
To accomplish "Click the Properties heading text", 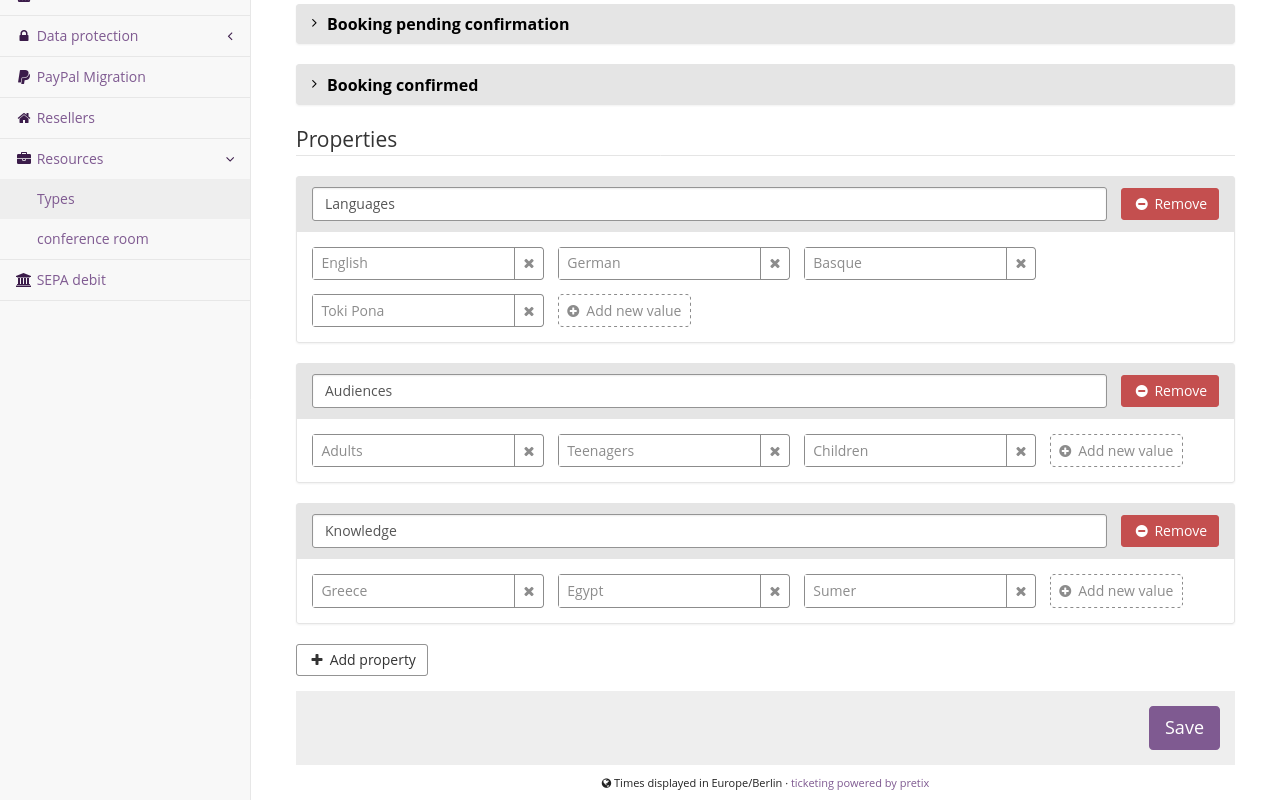I will pos(346,139).
